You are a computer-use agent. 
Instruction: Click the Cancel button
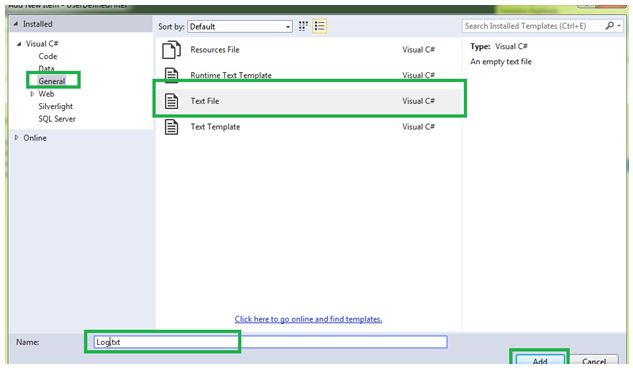594,360
